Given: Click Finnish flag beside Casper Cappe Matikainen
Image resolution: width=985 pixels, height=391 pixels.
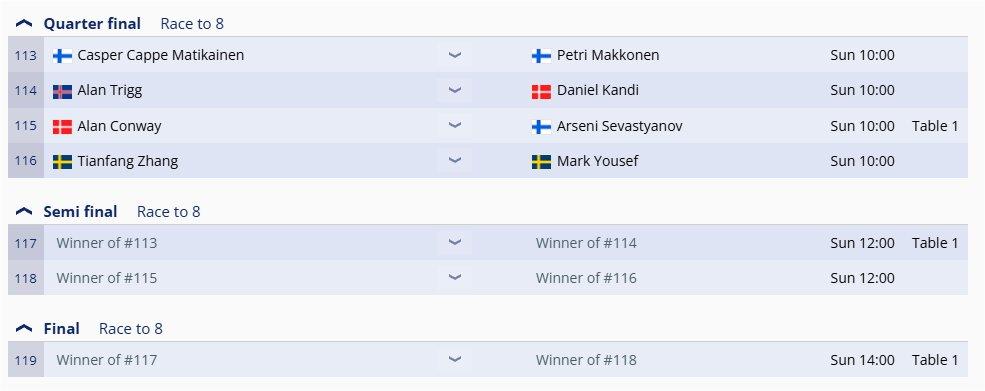Looking at the screenshot, I should pos(62,56).
